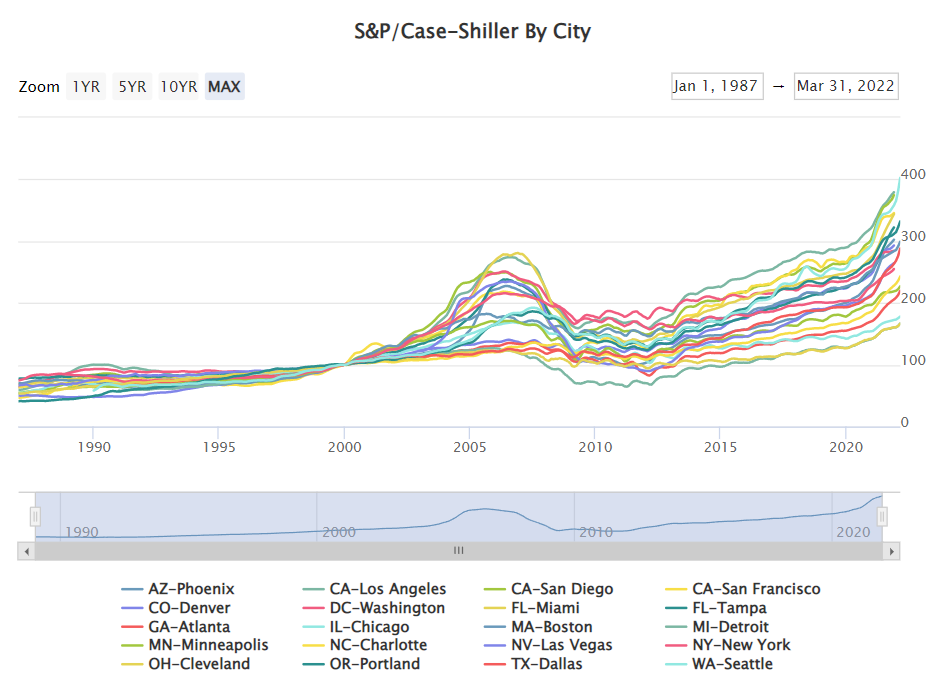
Task: Click the 2015 x-axis label
Action: [x=720, y=447]
